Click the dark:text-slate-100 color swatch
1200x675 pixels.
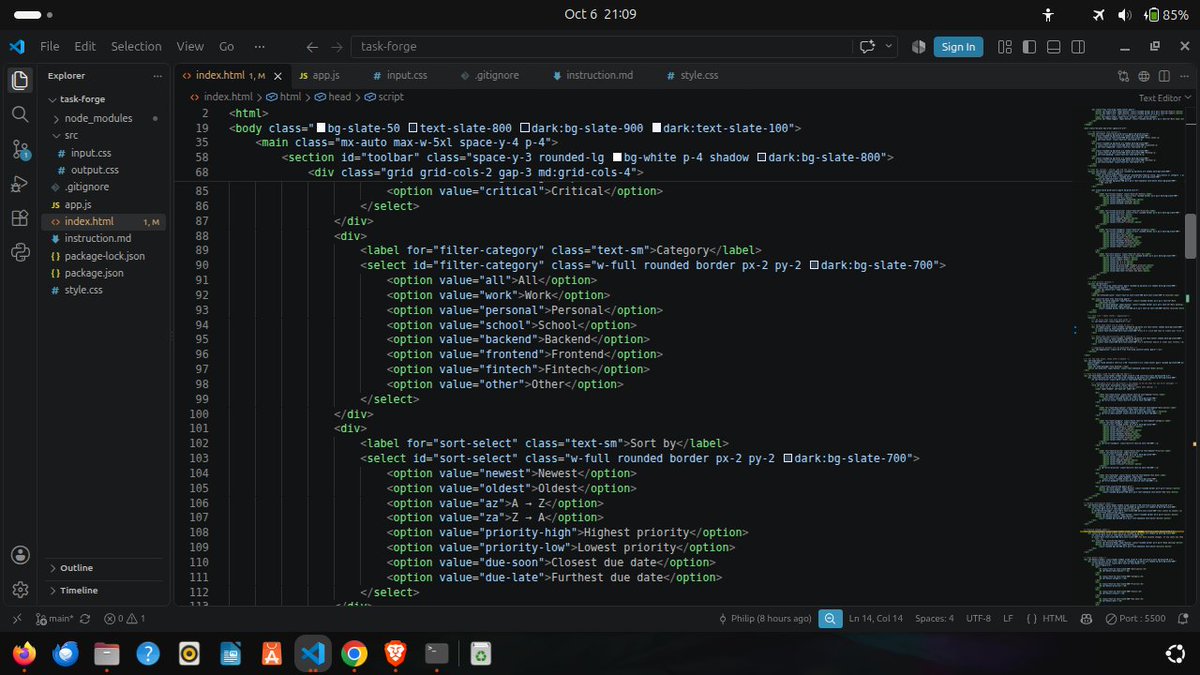point(657,128)
